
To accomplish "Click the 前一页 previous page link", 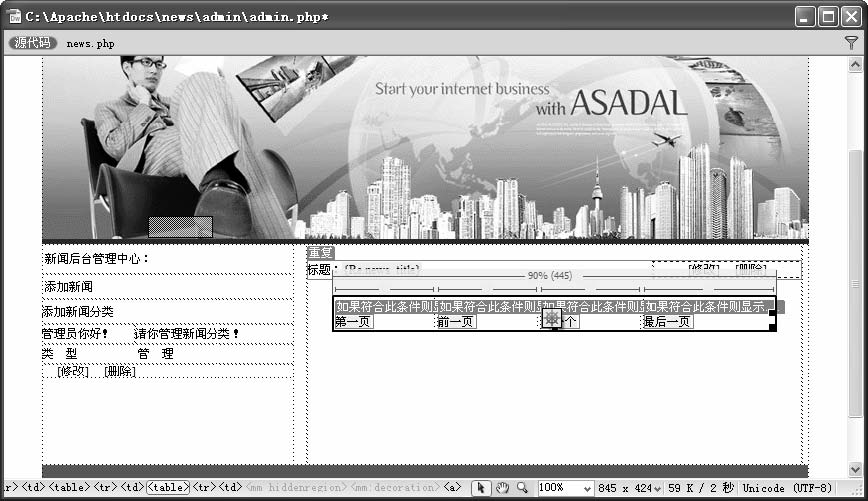I will [456, 322].
